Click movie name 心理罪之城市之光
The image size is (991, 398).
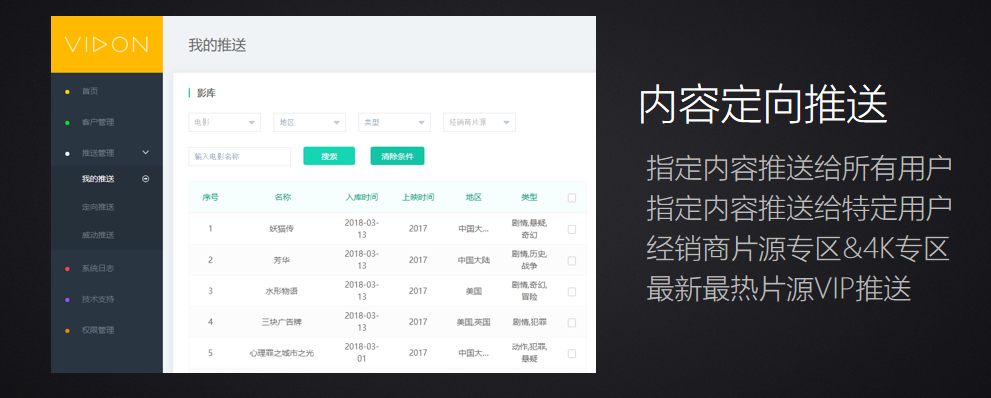point(281,353)
